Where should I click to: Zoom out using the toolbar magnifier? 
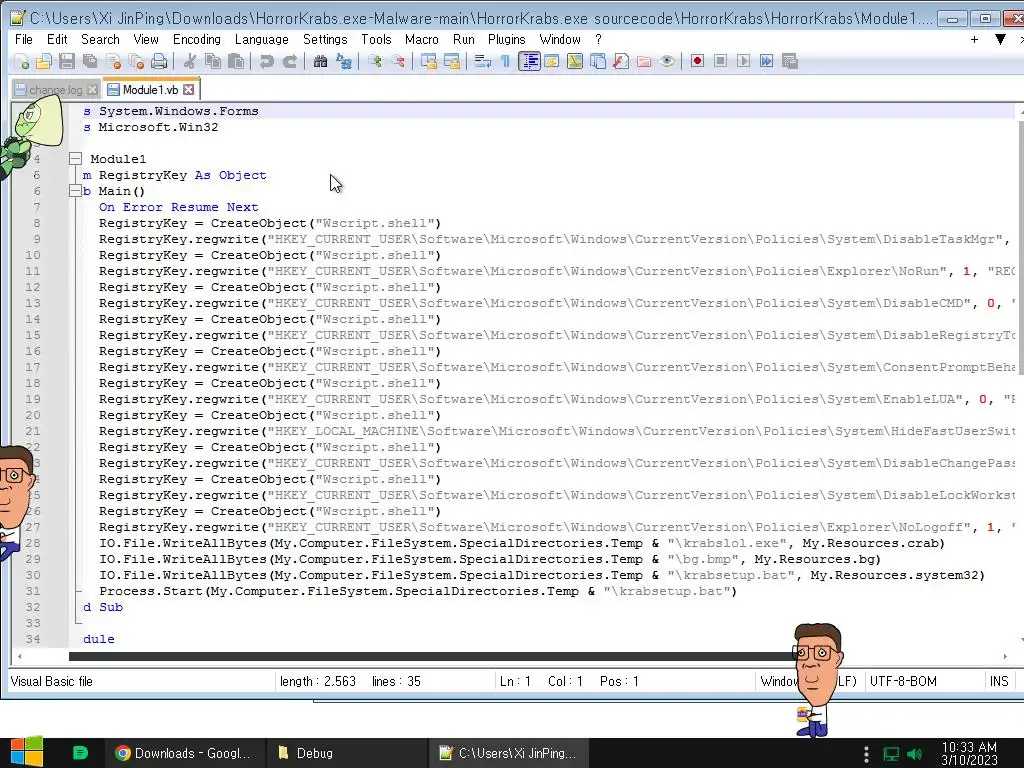(398, 61)
